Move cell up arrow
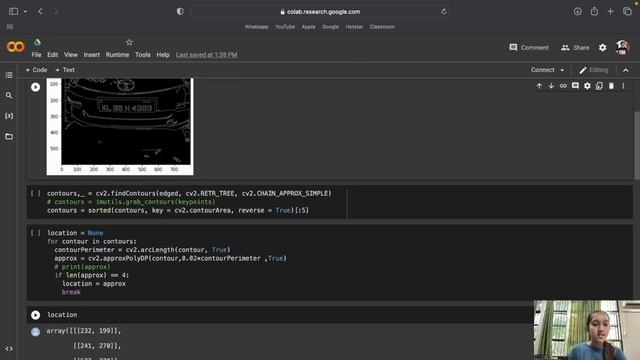 point(539,86)
